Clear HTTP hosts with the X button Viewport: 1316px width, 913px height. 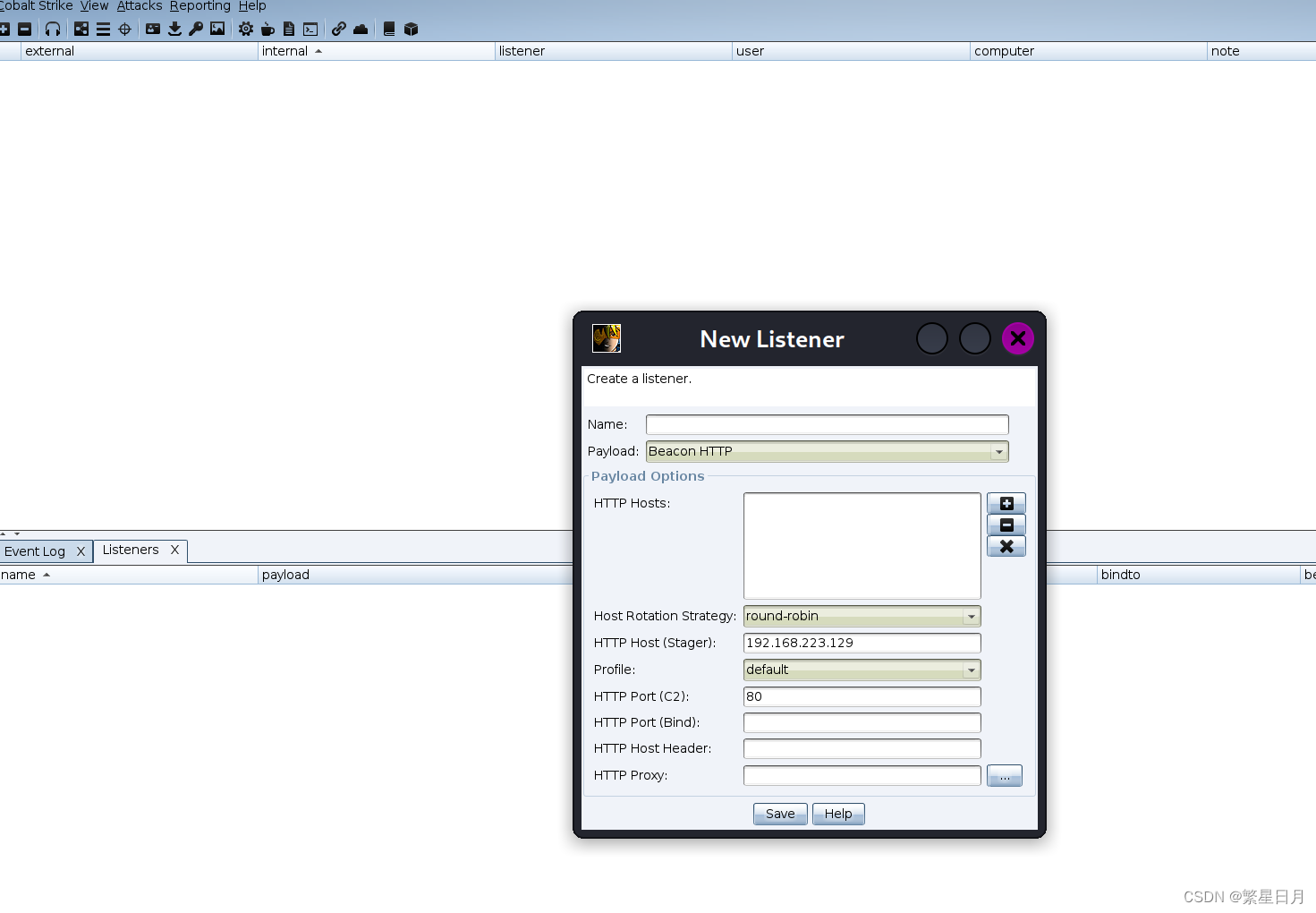(1006, 546)
